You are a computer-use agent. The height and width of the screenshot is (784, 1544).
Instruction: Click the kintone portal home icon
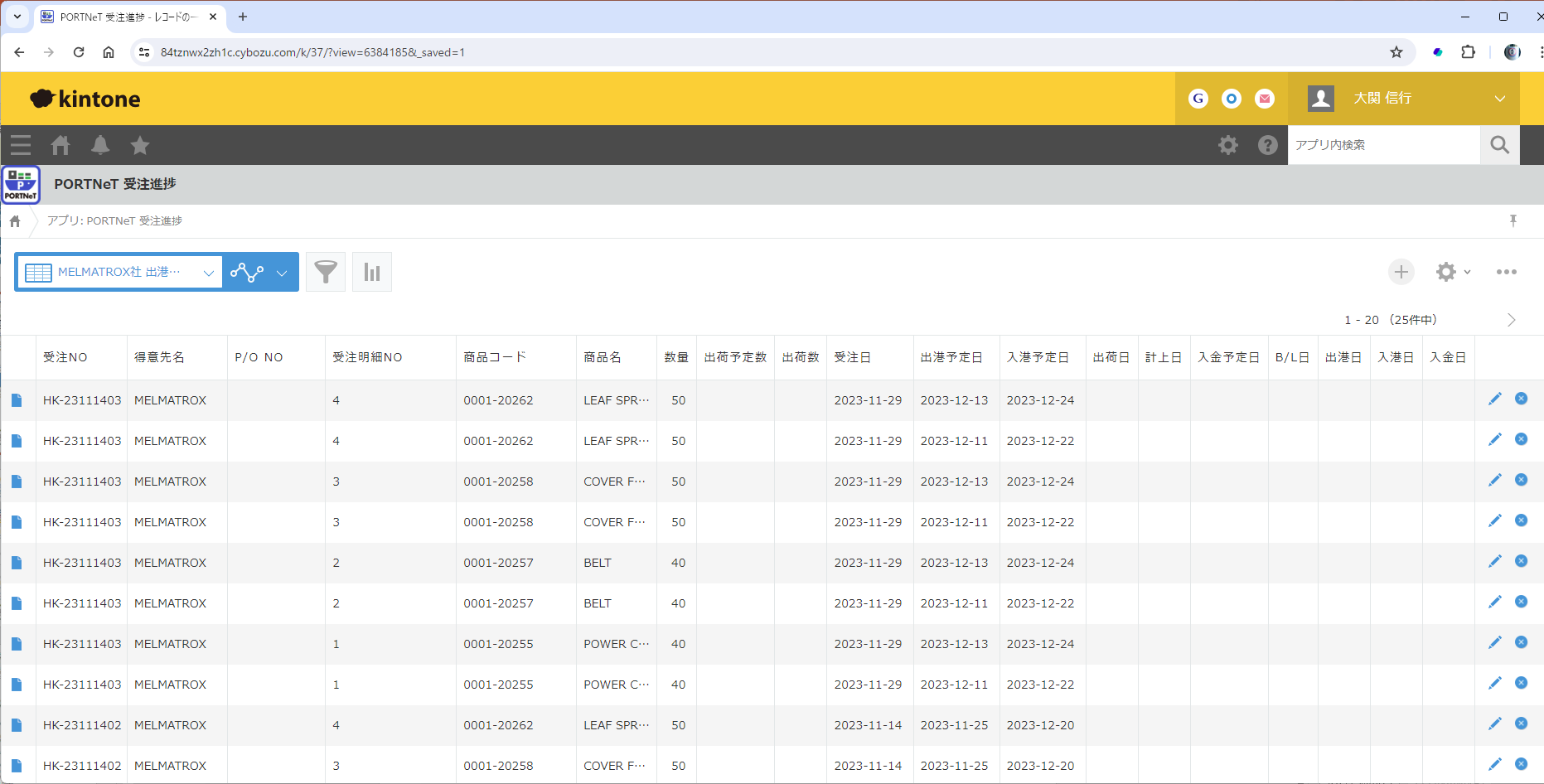click(x=61, y=146)
